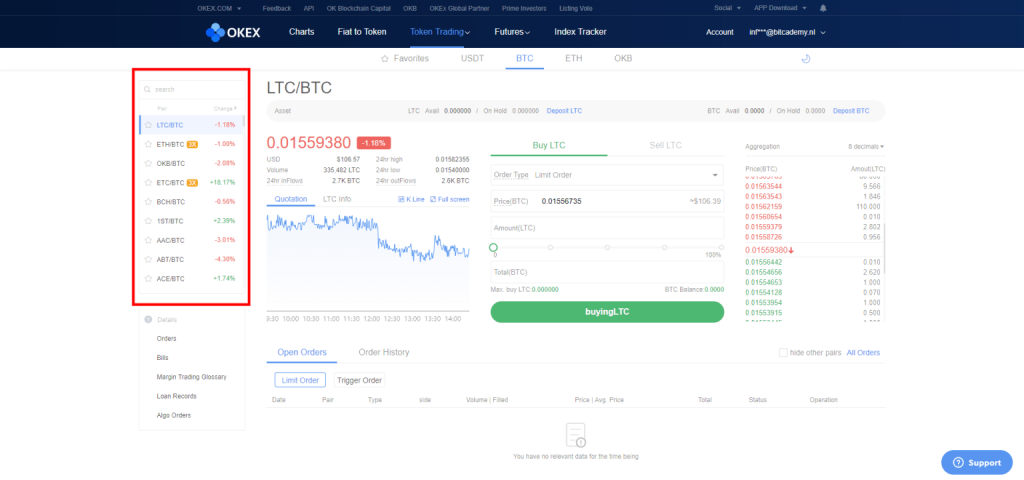Open Bills in sidebar
The width and height of the screenshot is (1024, 480).
[163, 358]
